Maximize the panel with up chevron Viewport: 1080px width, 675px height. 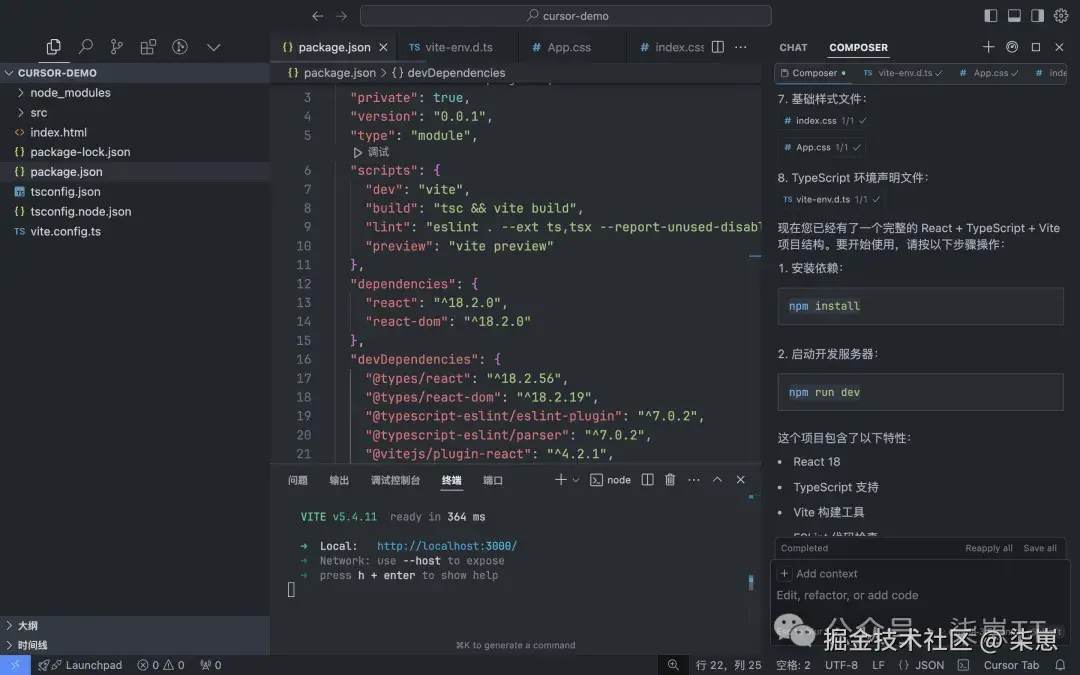click(x=717, y=479)
